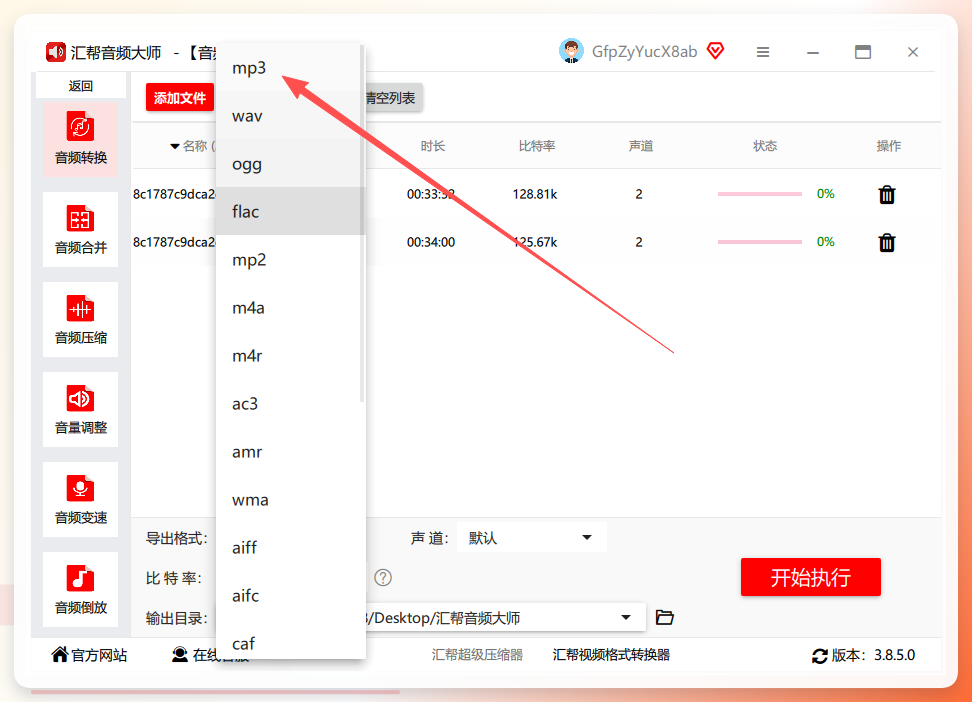This screenshot has width=972, height=702.
Task: Select m4r from the format list
Action: 288,355
